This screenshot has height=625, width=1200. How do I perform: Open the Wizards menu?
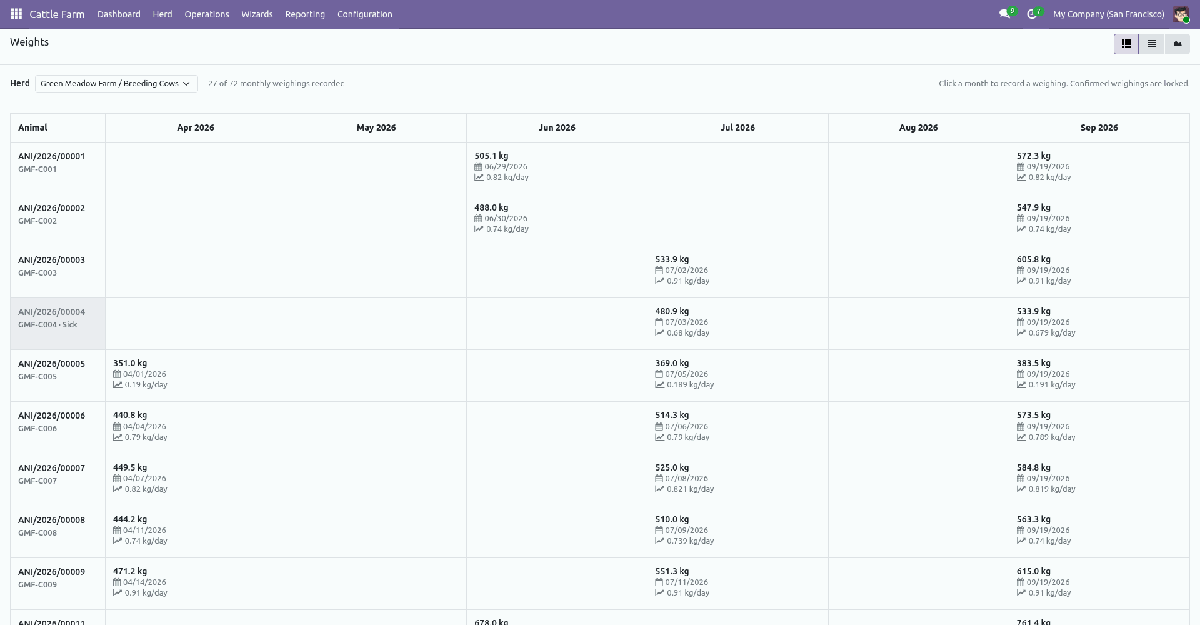pos(257,14)
